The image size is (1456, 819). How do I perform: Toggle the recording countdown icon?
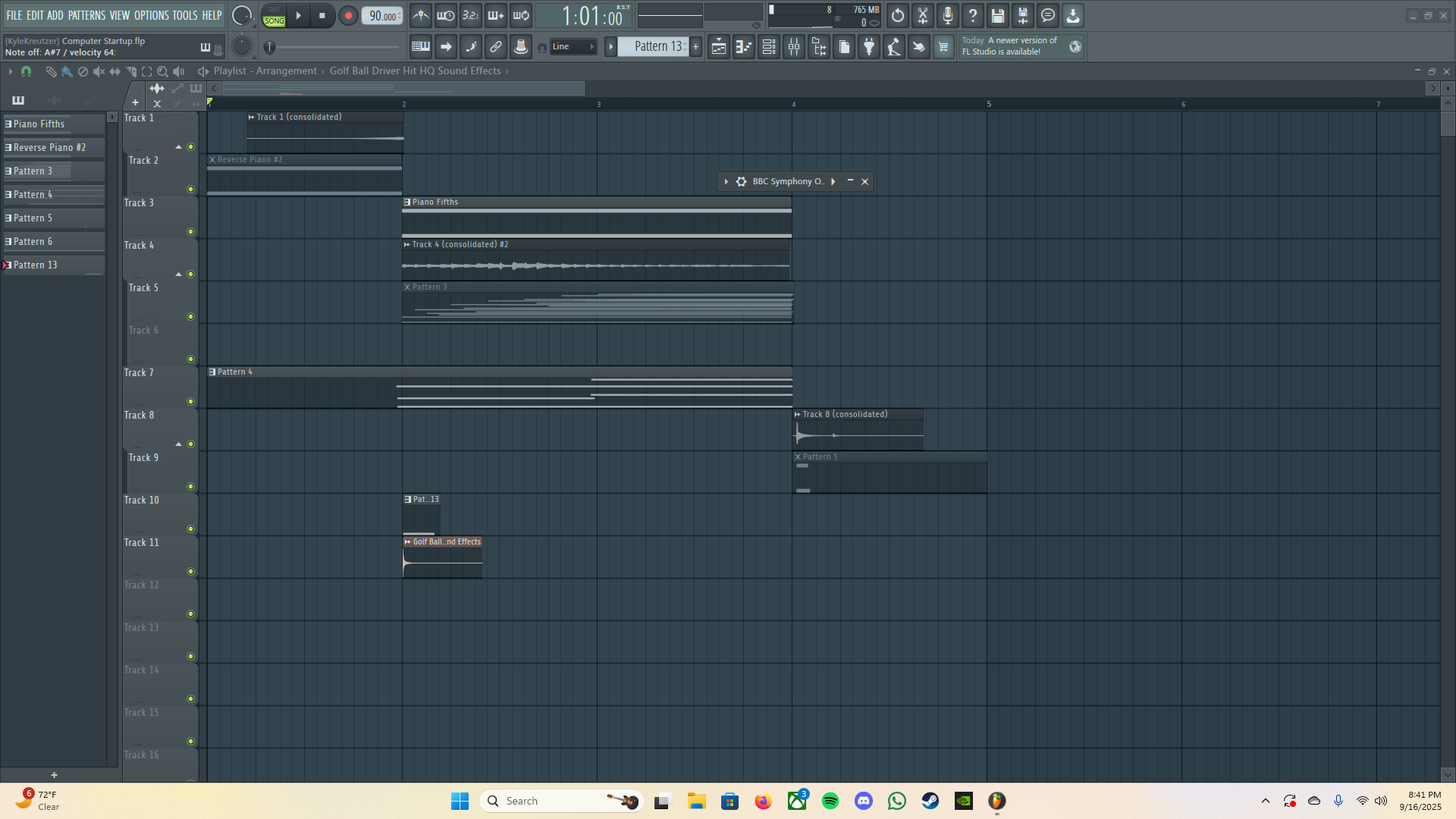coord(471,15)
